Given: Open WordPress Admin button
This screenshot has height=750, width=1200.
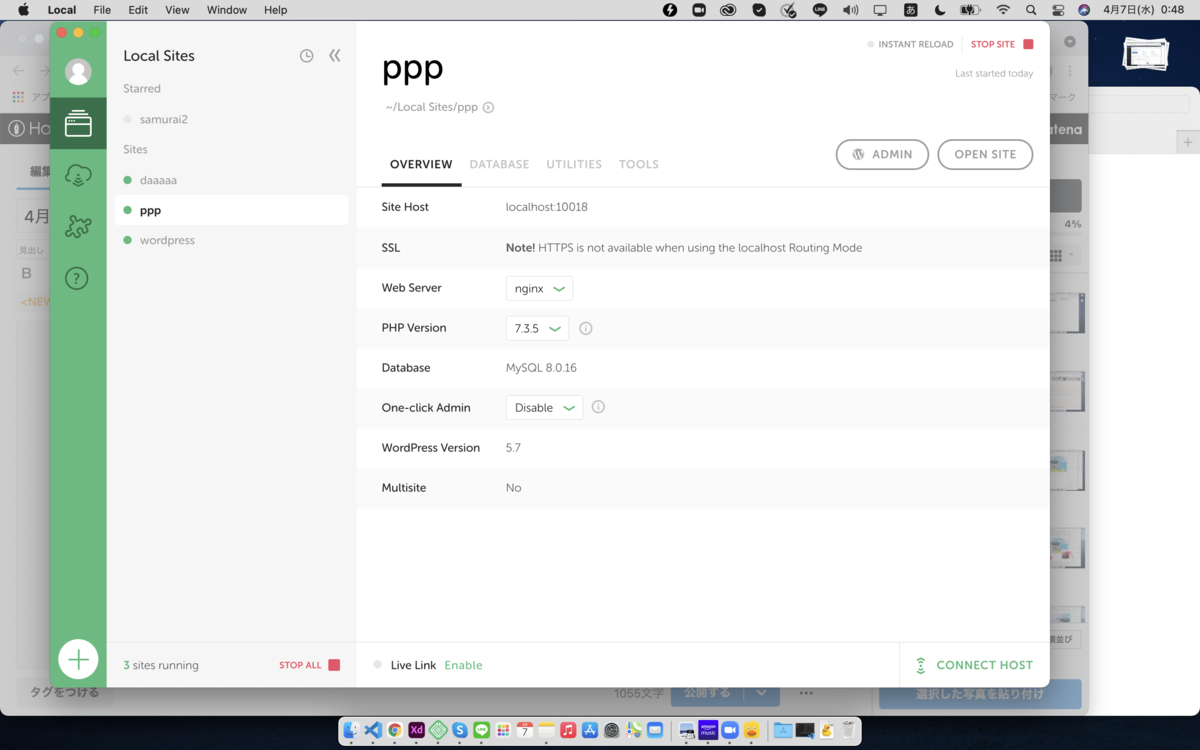Looking at the screenshot, I should pyautogui.click(x=882, y=154).
